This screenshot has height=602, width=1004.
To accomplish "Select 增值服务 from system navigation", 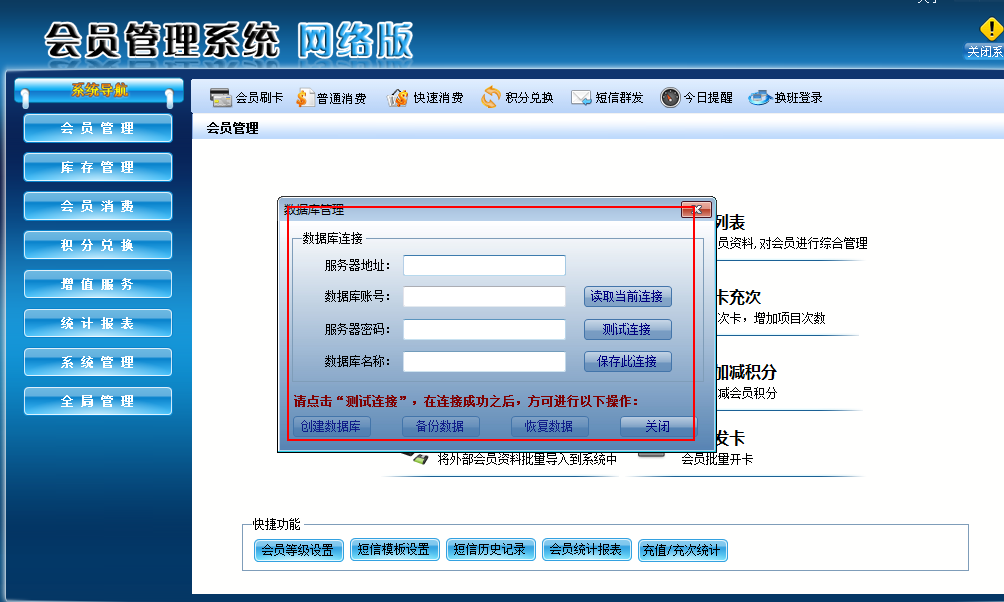I will 97,284.
